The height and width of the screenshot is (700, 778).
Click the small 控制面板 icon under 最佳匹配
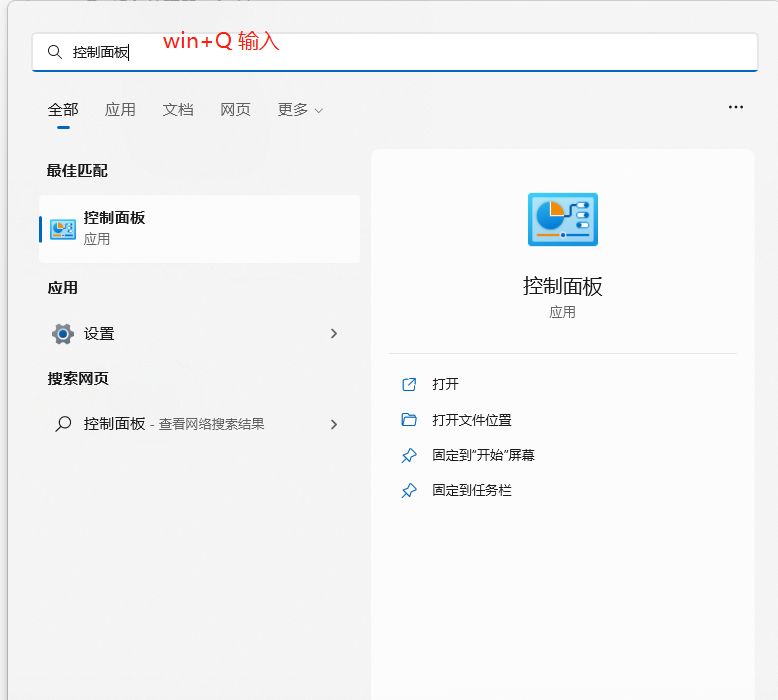tap(63, 229)
